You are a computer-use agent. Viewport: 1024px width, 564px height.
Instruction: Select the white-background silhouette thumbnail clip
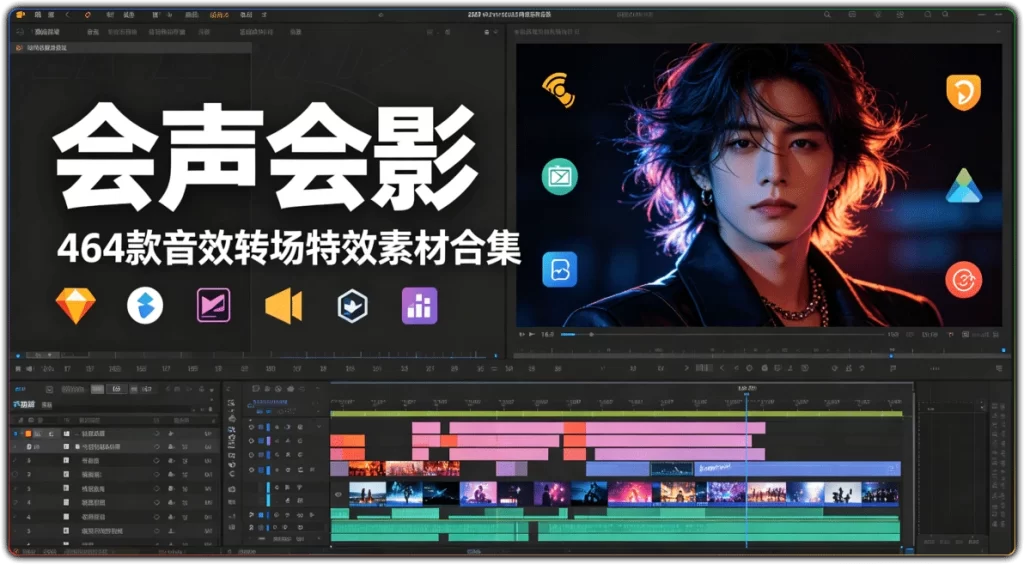click(x=842, y=494)
